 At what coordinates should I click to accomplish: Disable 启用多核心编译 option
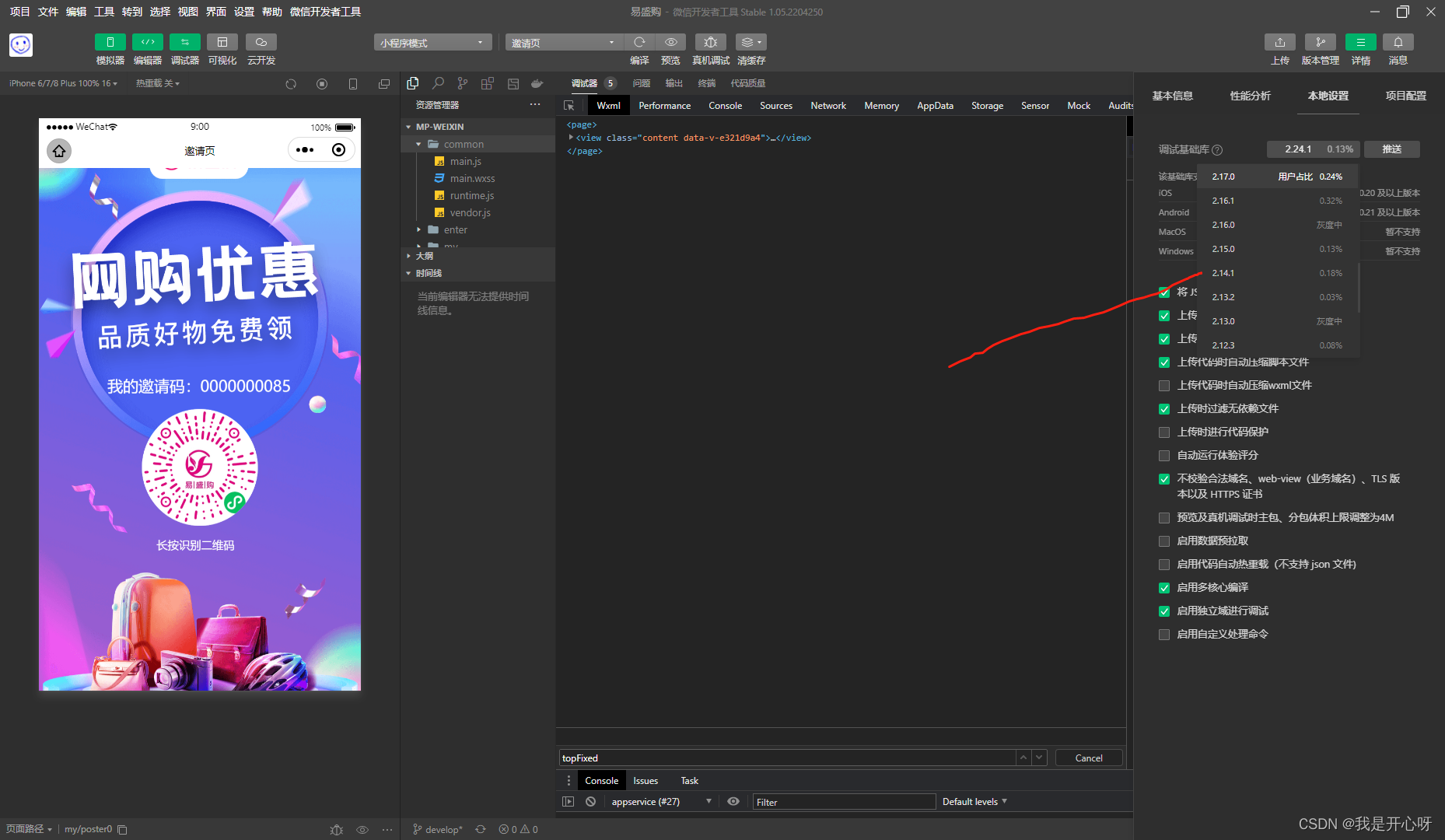click(1164, 587)
